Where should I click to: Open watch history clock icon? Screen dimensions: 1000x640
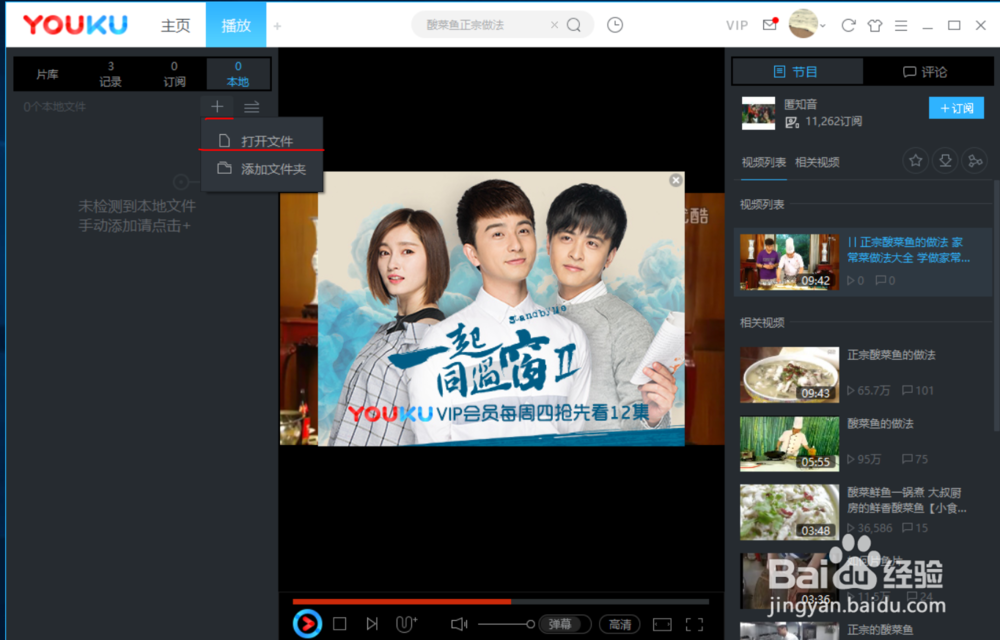[x=615, y=25]
